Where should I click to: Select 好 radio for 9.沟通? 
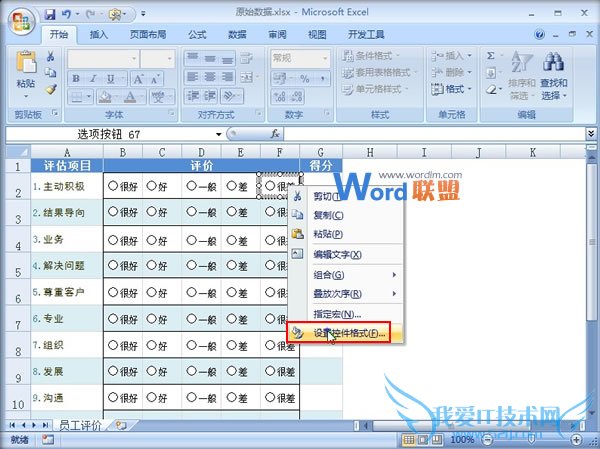152,397
